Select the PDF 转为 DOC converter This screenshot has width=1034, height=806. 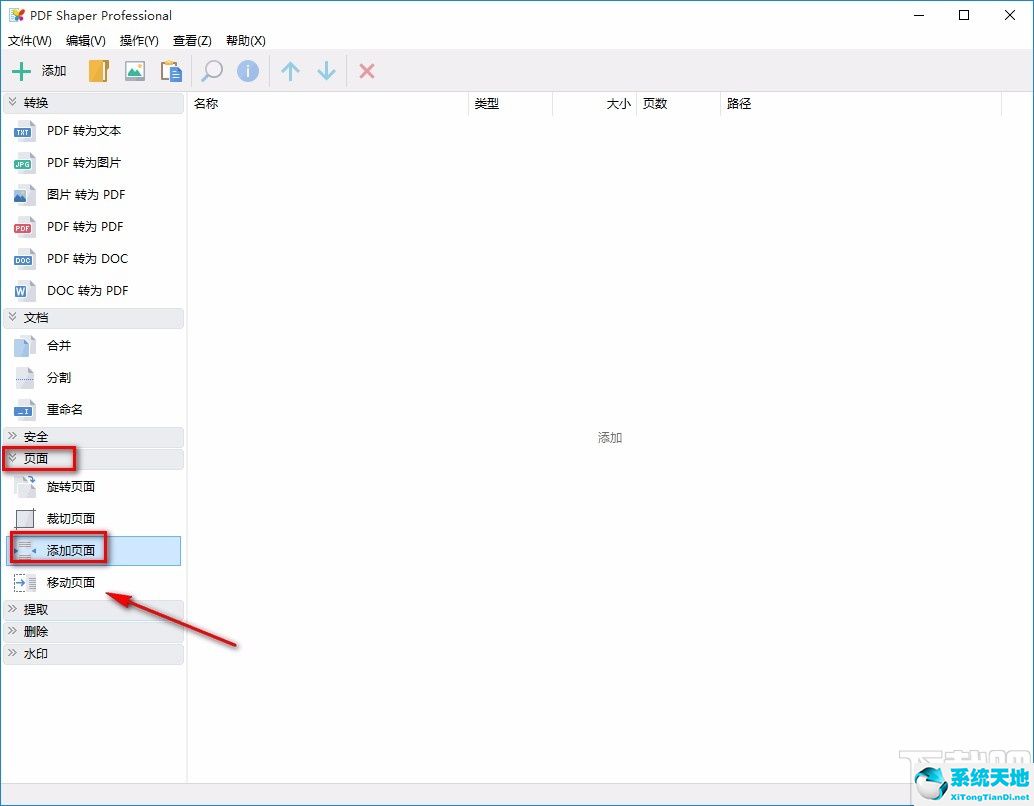coord(87,258)
